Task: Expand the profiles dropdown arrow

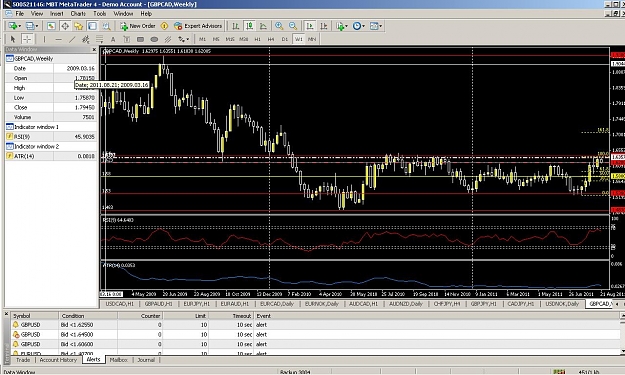Action: click(37, 26)
